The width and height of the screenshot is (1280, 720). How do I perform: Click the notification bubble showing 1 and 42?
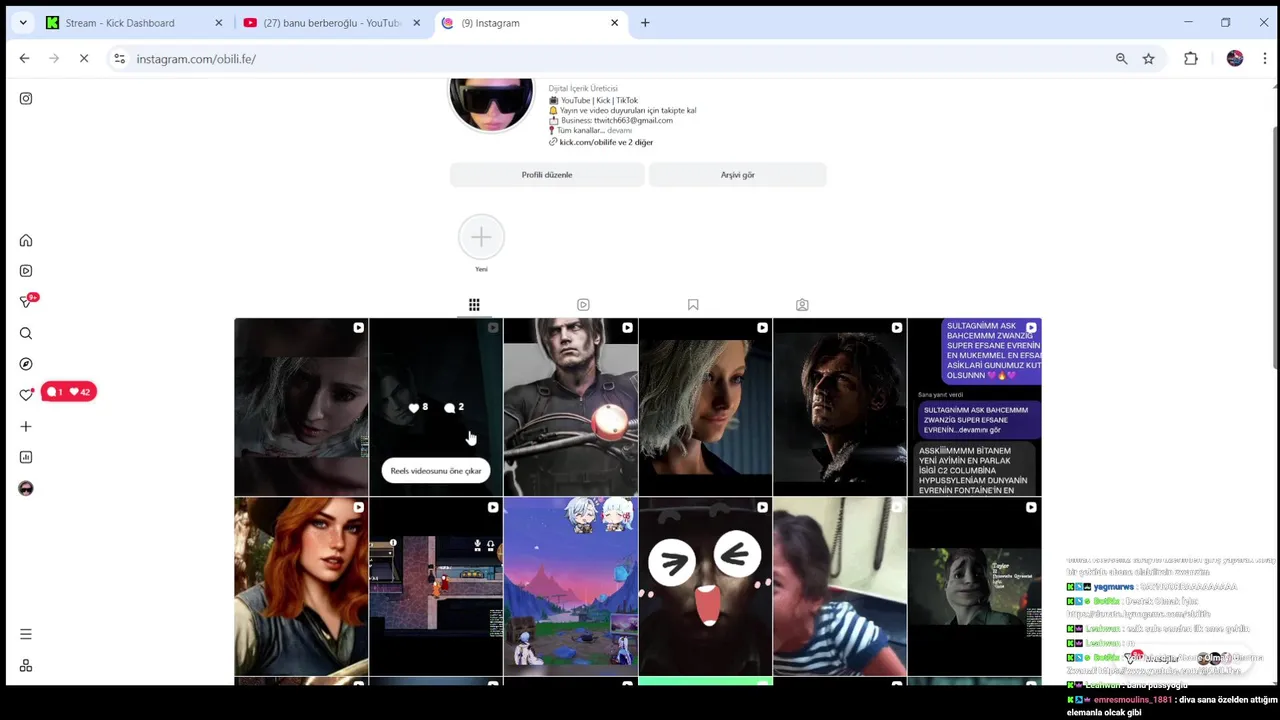[69, 392]
